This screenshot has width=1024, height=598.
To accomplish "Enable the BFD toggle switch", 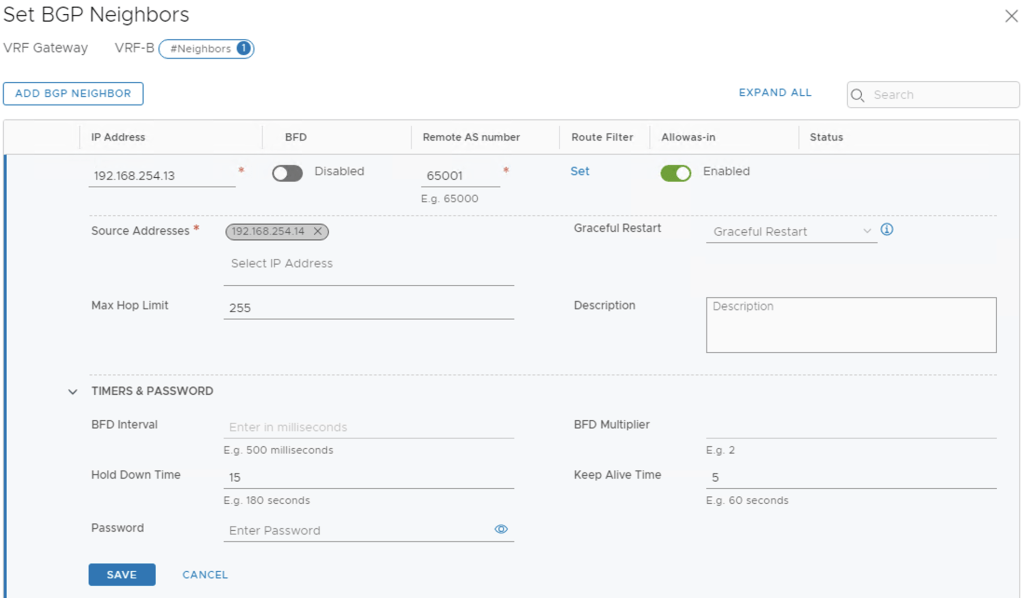I will (287, 173).
